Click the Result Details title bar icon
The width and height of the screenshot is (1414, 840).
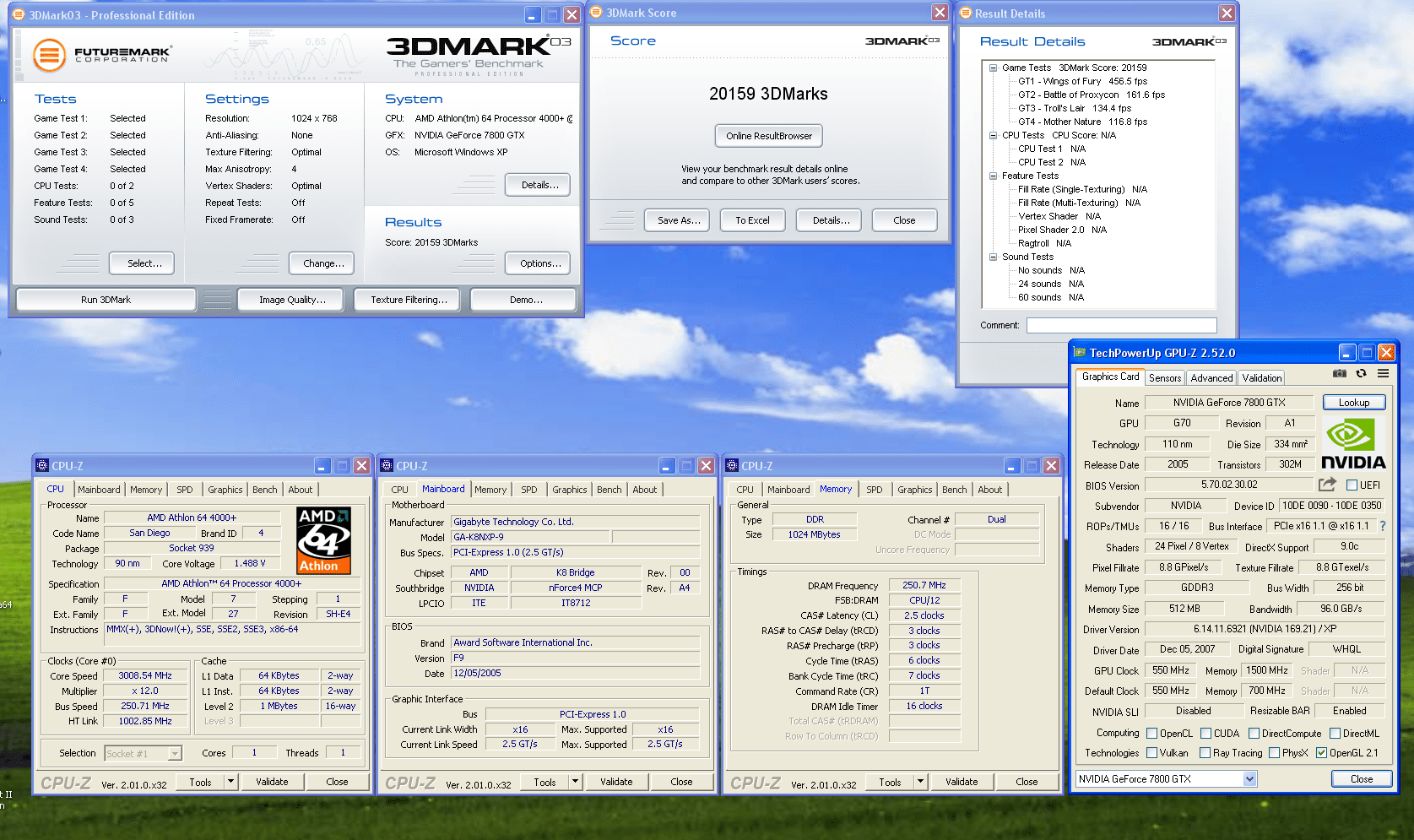click(966, 13)
